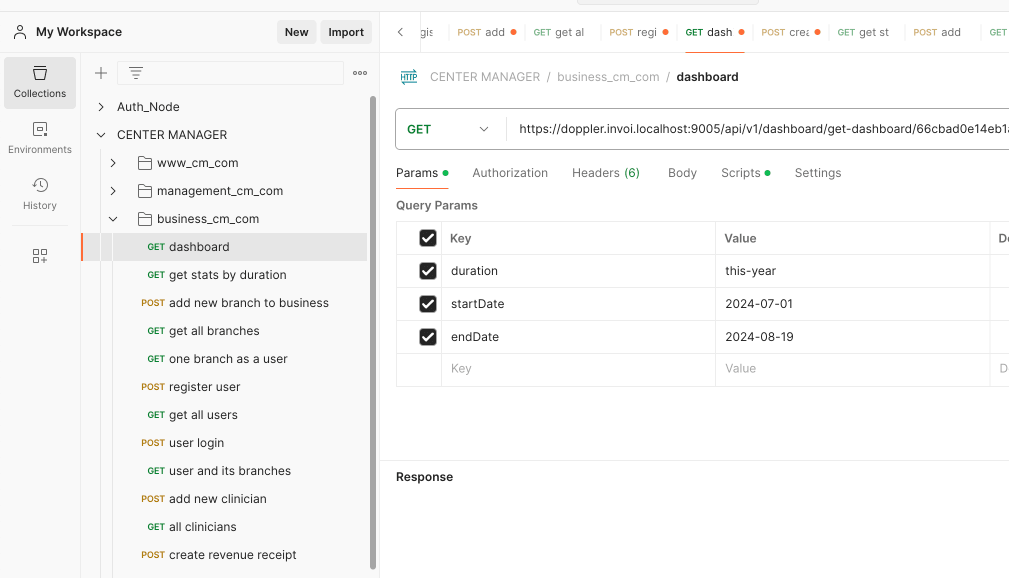Open the Environments panel
Screen dimensions: 1009x578
point(39,138)
